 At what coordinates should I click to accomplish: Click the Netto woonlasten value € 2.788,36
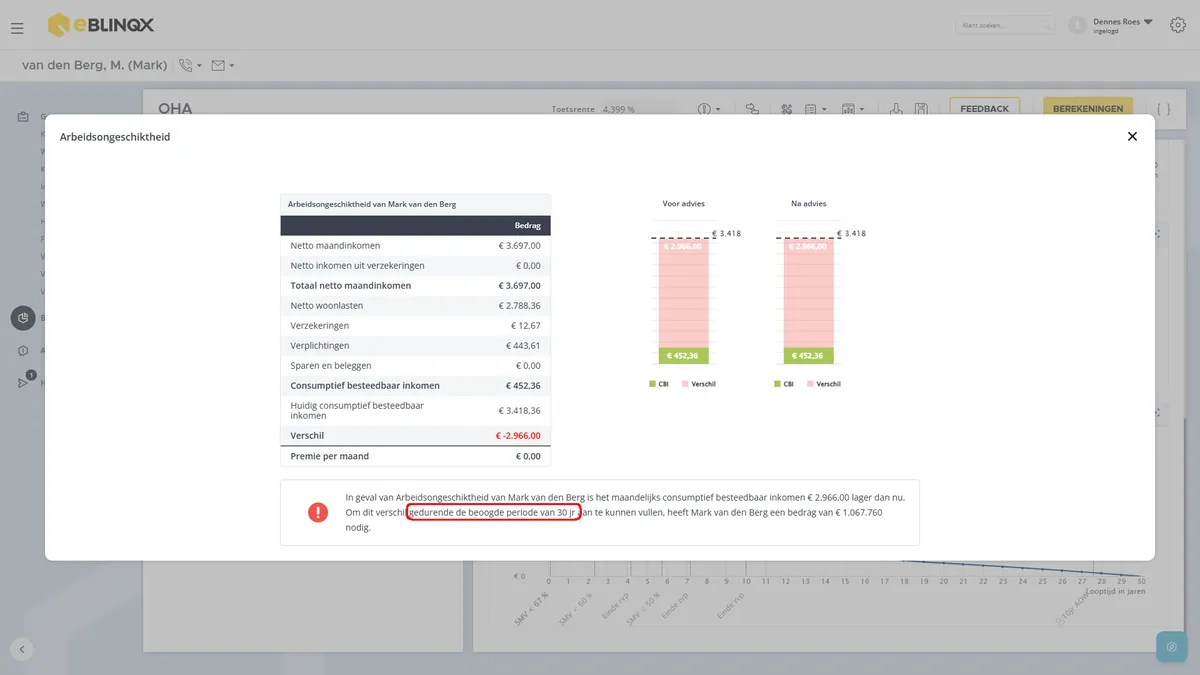point(520,306)
